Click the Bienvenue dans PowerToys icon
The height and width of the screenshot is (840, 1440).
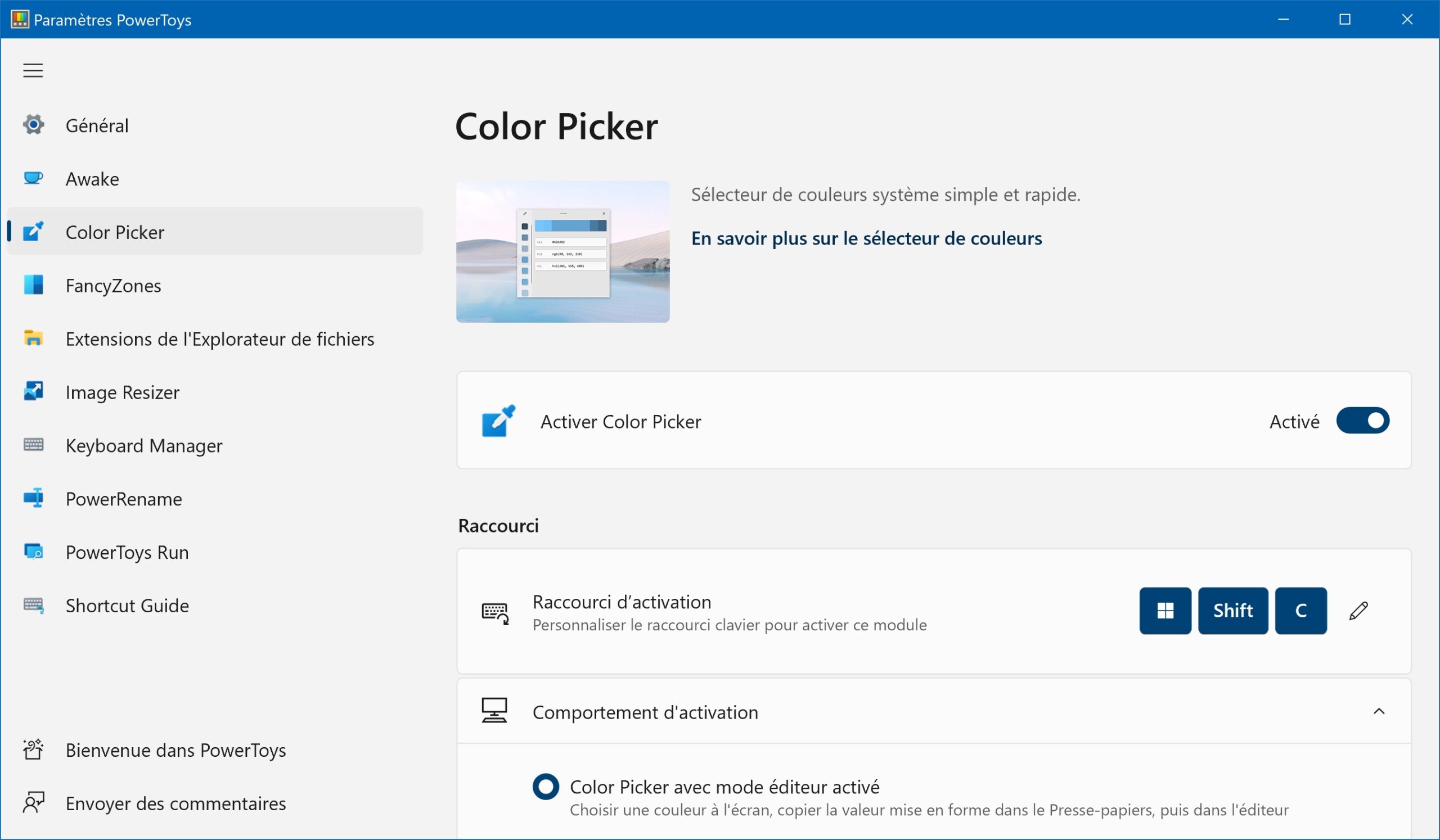(x=33, y=749)
